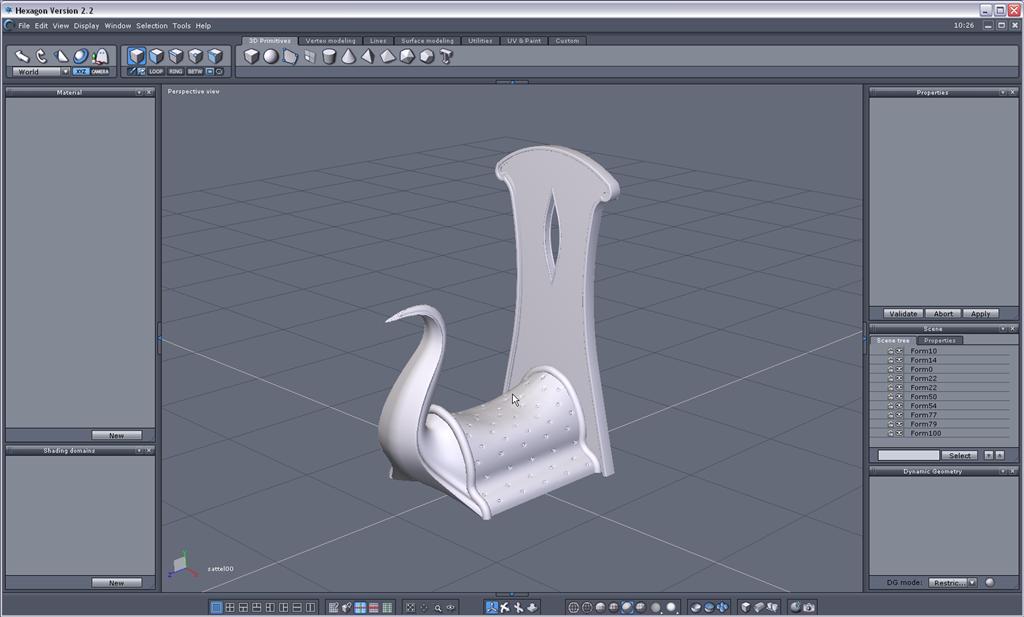1024x617 pixels.
Task: Create a cylinder primitive
Action: click(x=329, y=56)
